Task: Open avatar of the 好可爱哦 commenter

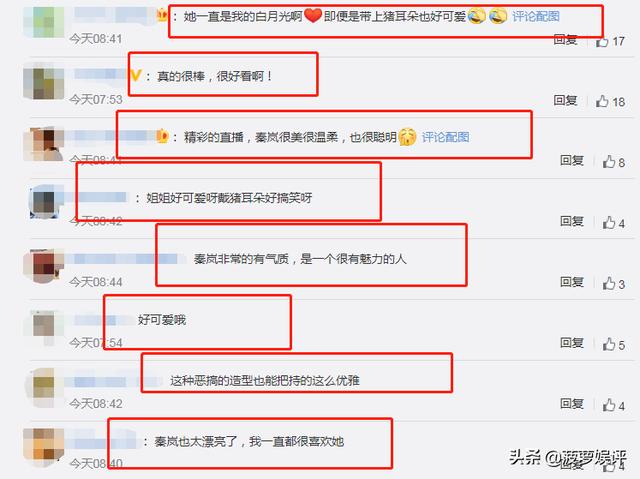Action: coord(44,326)
